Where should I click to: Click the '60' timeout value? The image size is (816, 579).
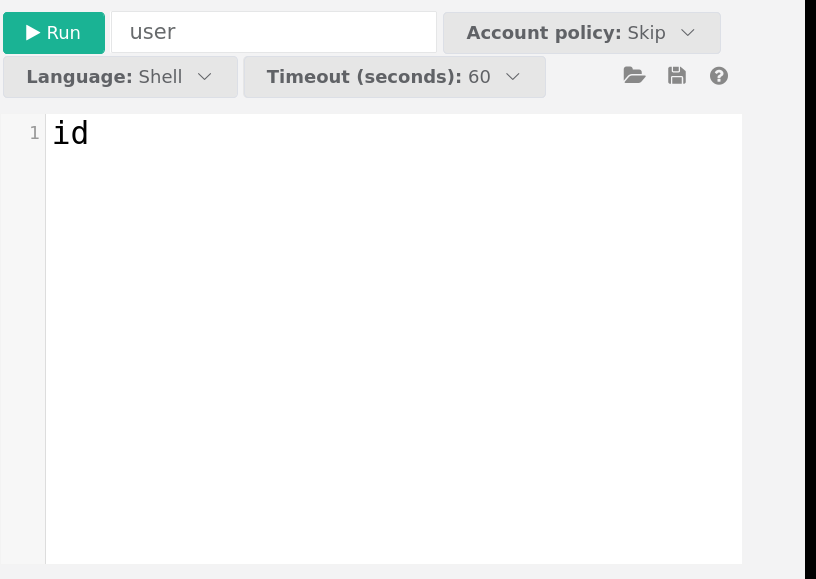pyautogui.click(x=479, y=77)
